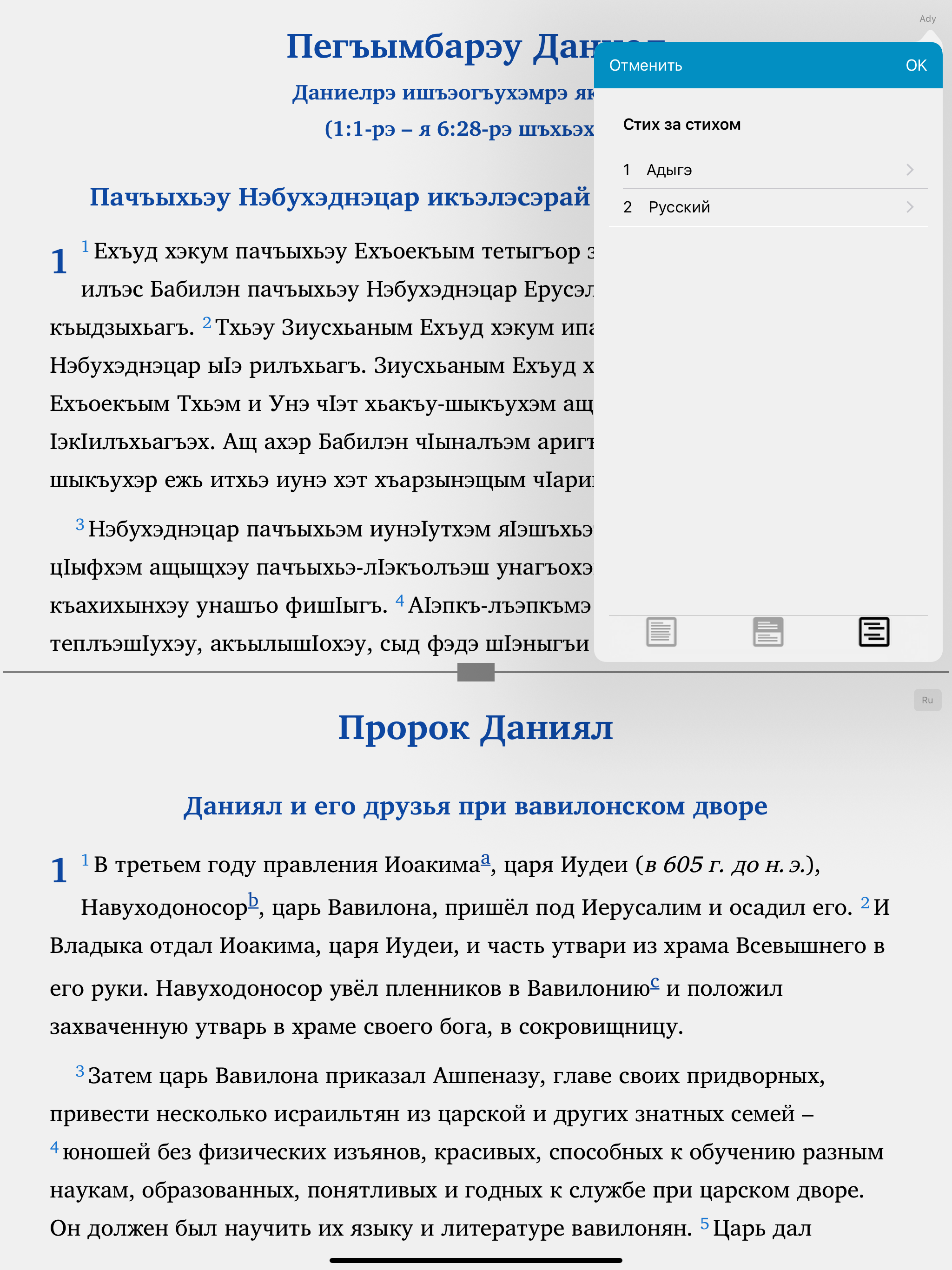
Task: Select the two pane layout icon
Action: point(767,632)
